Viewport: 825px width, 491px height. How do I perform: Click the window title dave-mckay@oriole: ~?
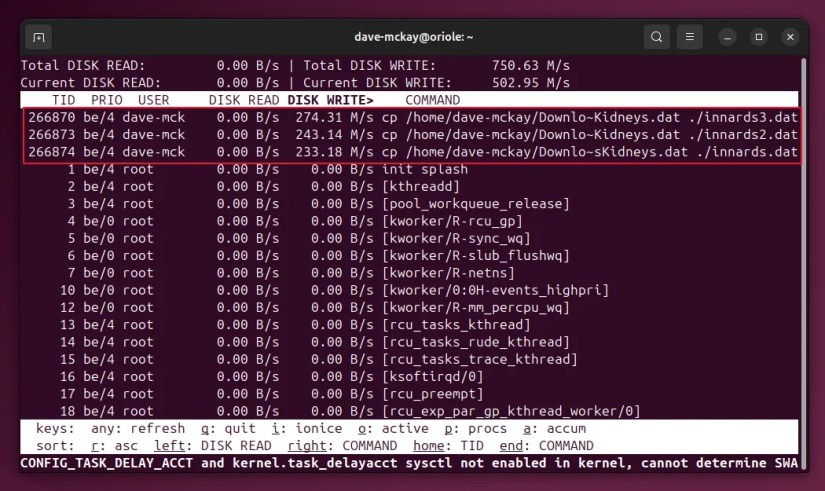pos(414,37)
